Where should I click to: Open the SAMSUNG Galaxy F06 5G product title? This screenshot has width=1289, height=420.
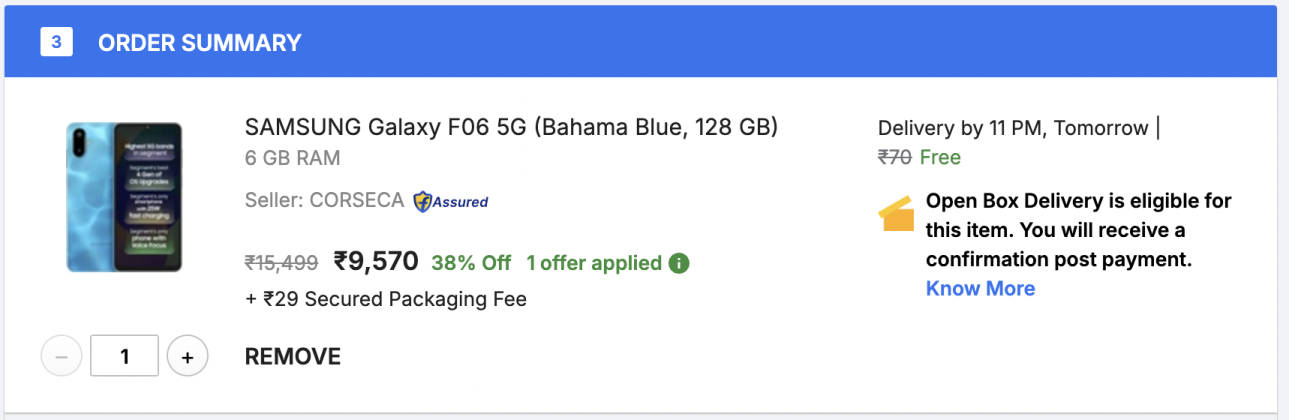coord(511,128)
